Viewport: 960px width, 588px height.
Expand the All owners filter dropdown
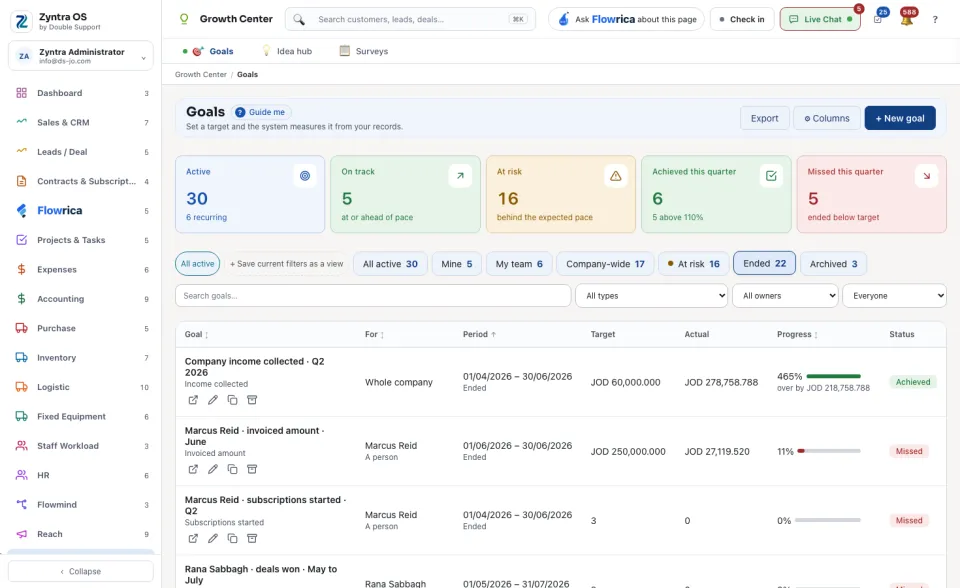point(785,296)
